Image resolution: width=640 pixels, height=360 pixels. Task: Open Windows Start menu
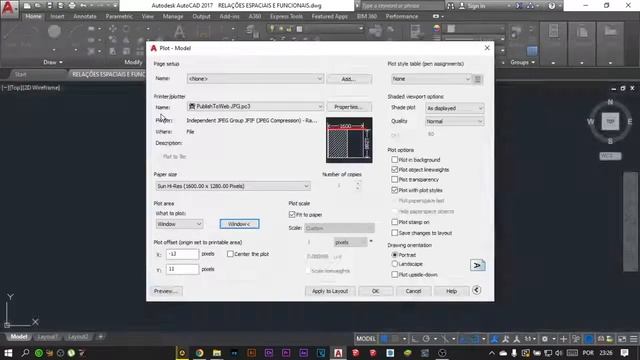click(8, 353)
